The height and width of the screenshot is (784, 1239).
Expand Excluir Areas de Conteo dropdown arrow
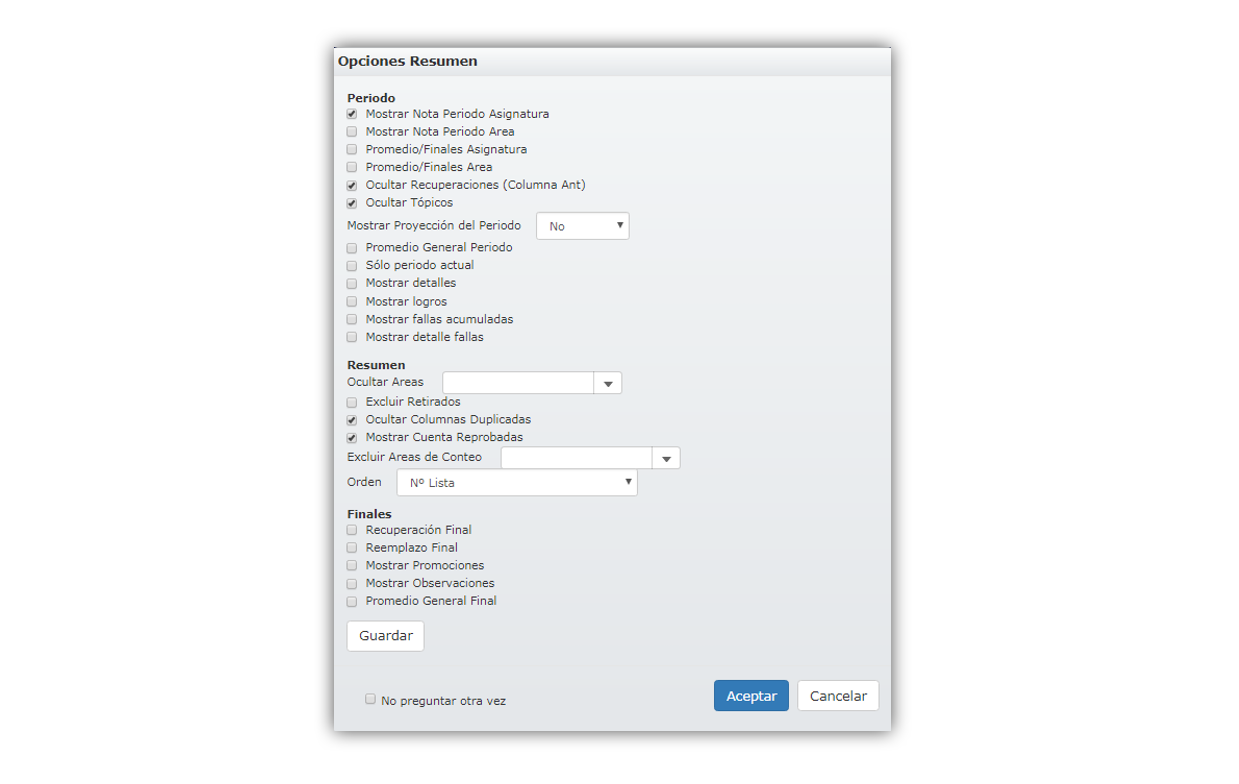pyautogui.click(x=666, y=458)
